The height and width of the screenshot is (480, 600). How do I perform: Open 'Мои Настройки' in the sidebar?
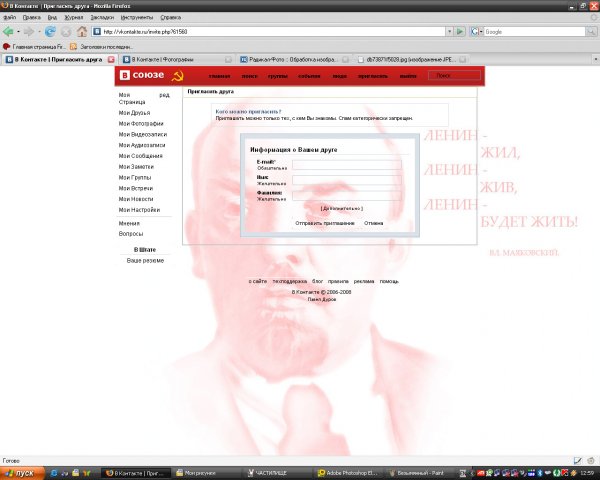(139, 210)
